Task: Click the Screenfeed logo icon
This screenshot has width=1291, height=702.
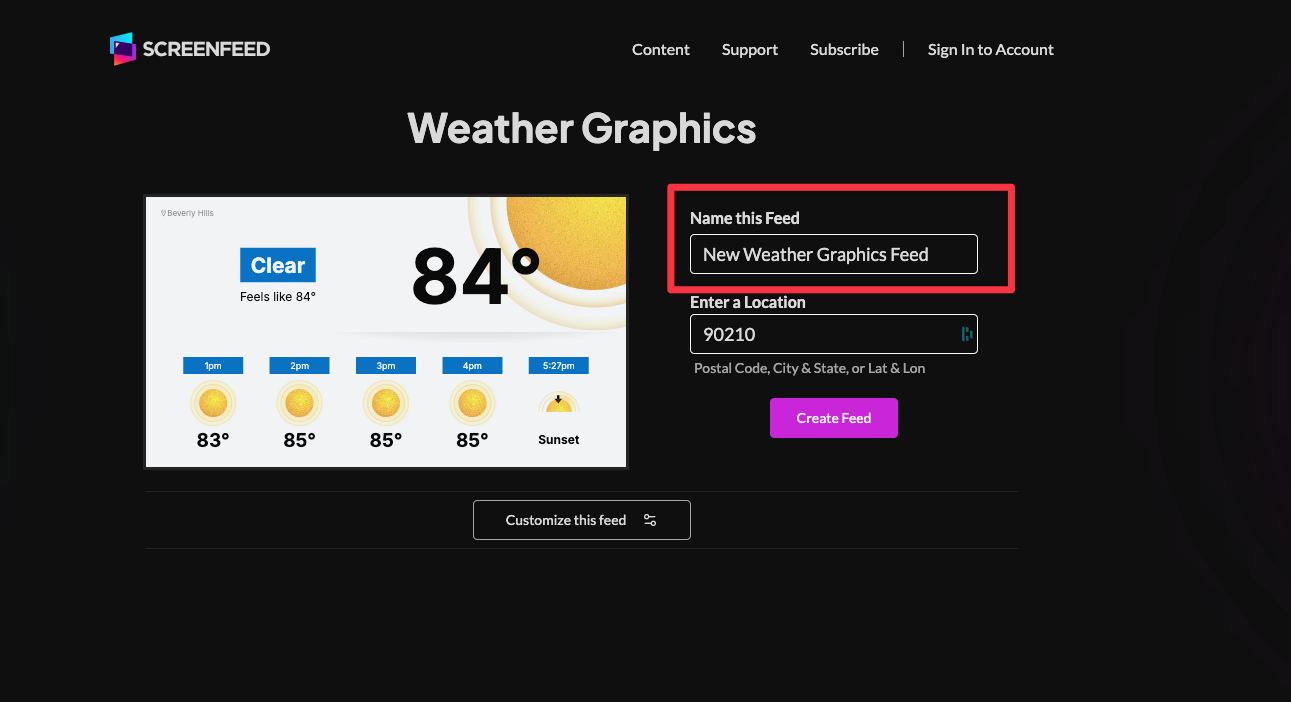Action: (122, 49)
